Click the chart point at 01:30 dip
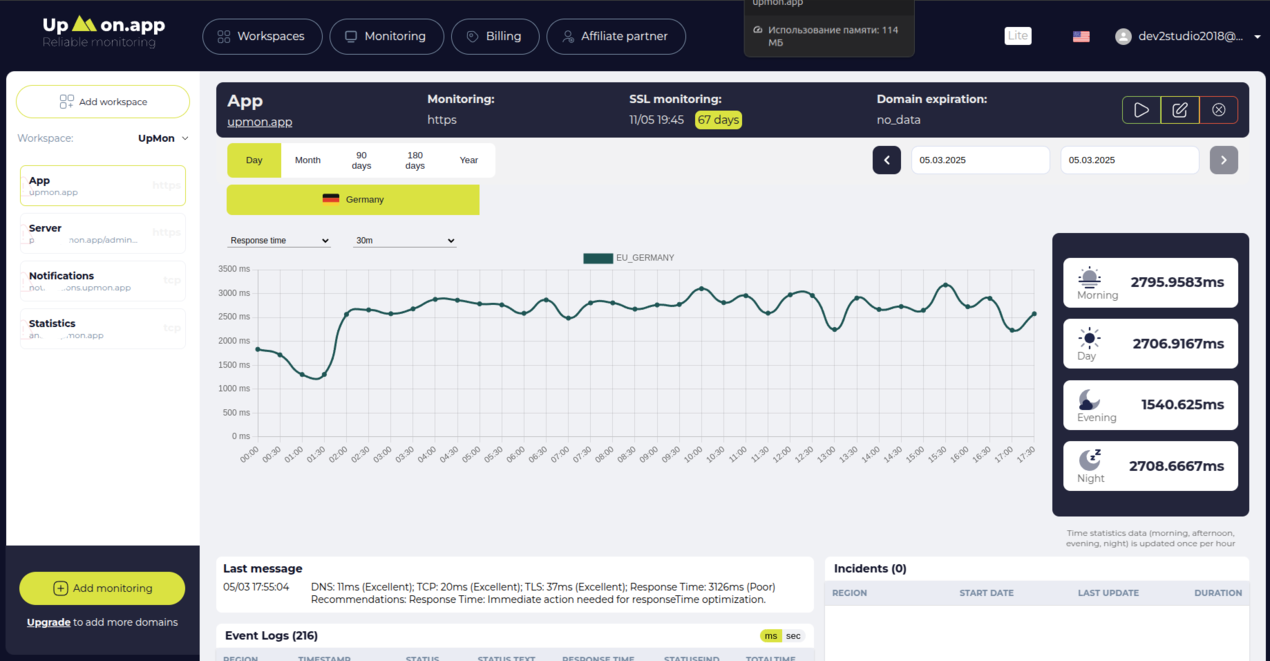 click(324, 375)
